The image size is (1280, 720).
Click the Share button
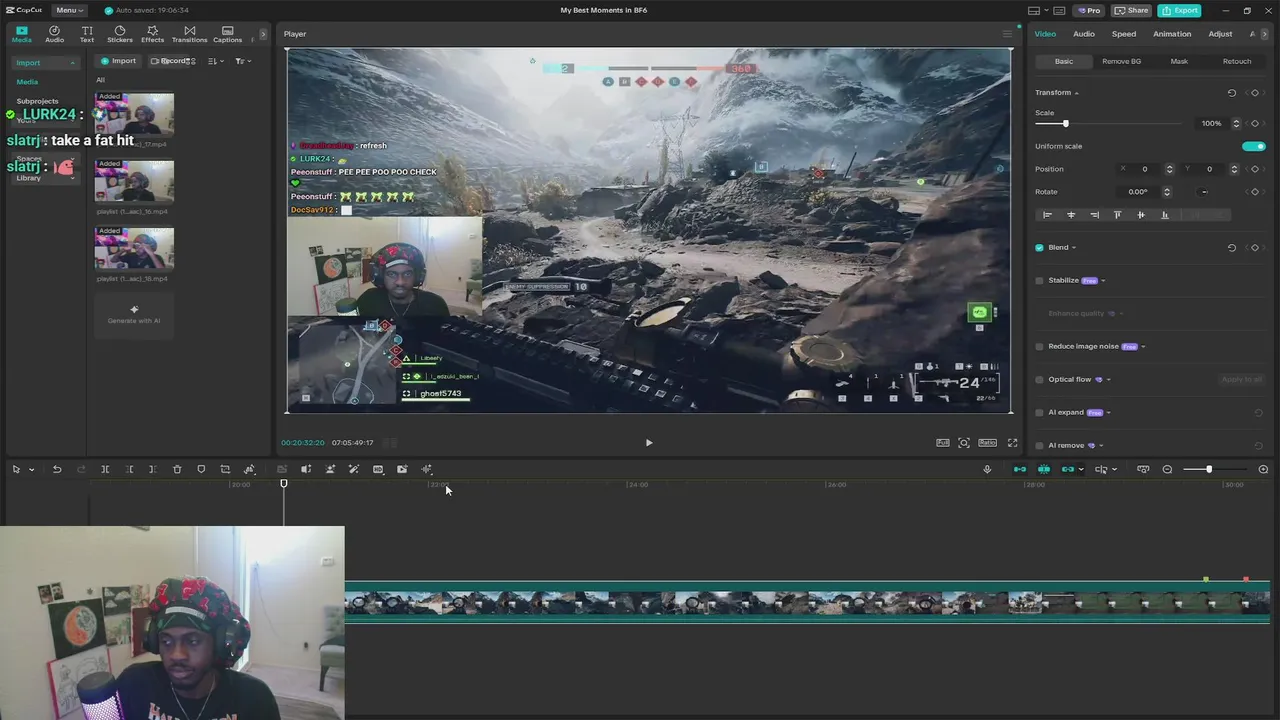coord(1132,10)
